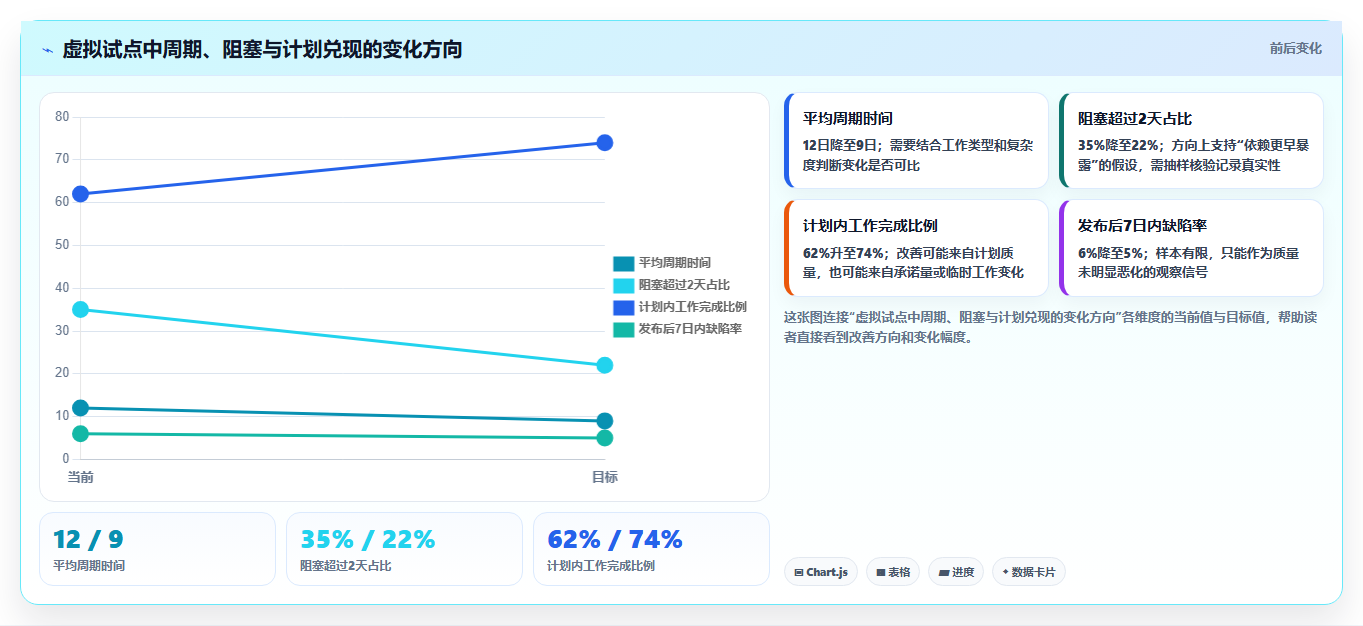Toggle 阻塞超过2天占比 legend color box
The image size is (1363, 626).
click(623, 285)
